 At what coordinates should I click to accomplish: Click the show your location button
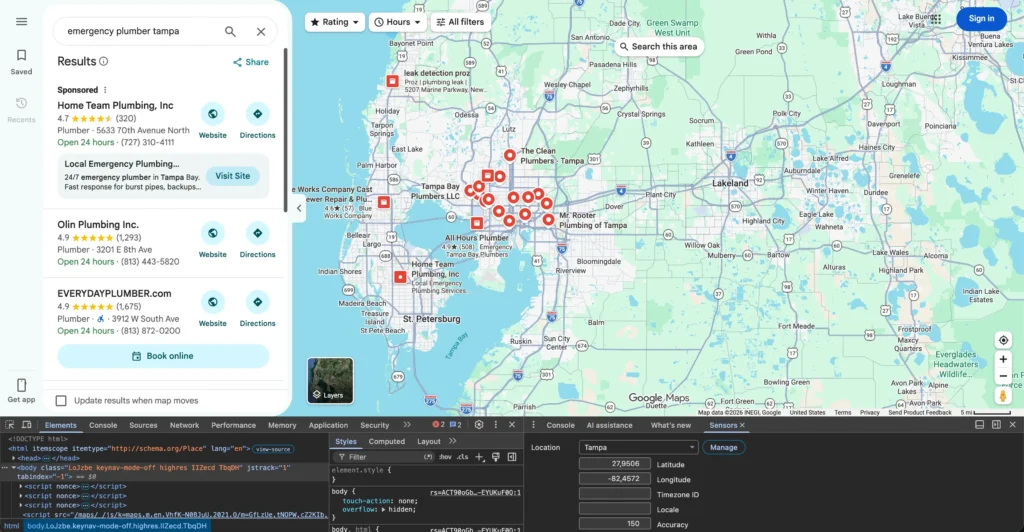[1003, 340]
